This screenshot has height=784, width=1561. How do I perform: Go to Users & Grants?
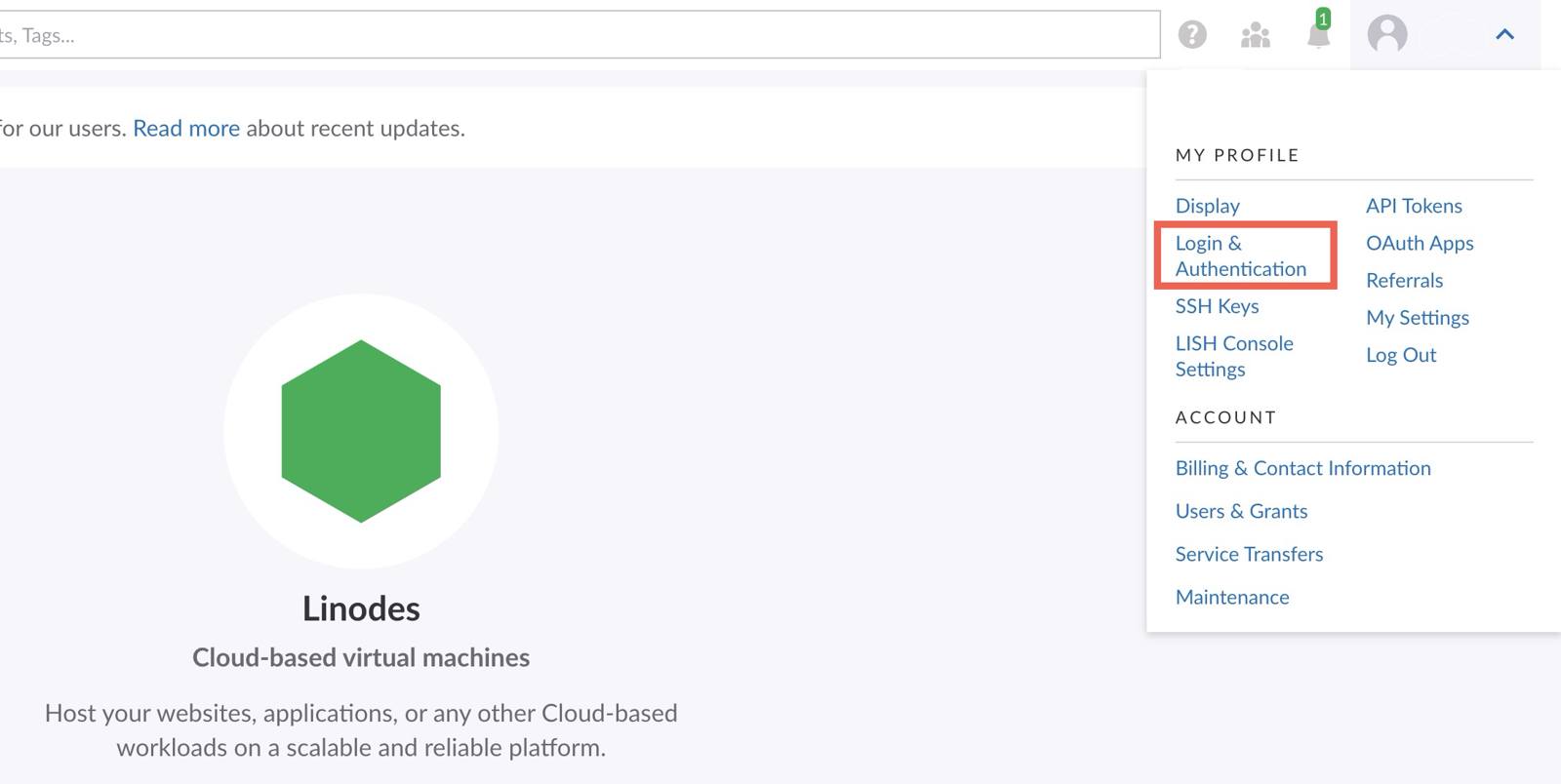1241,511
